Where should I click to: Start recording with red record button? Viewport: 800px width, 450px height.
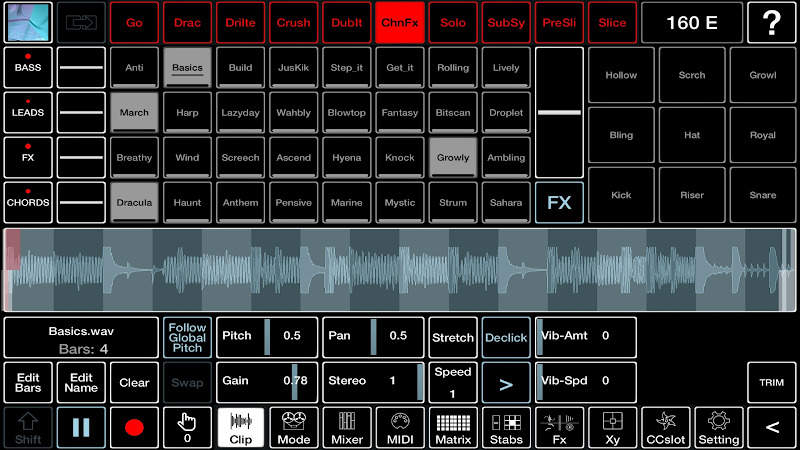134,428
